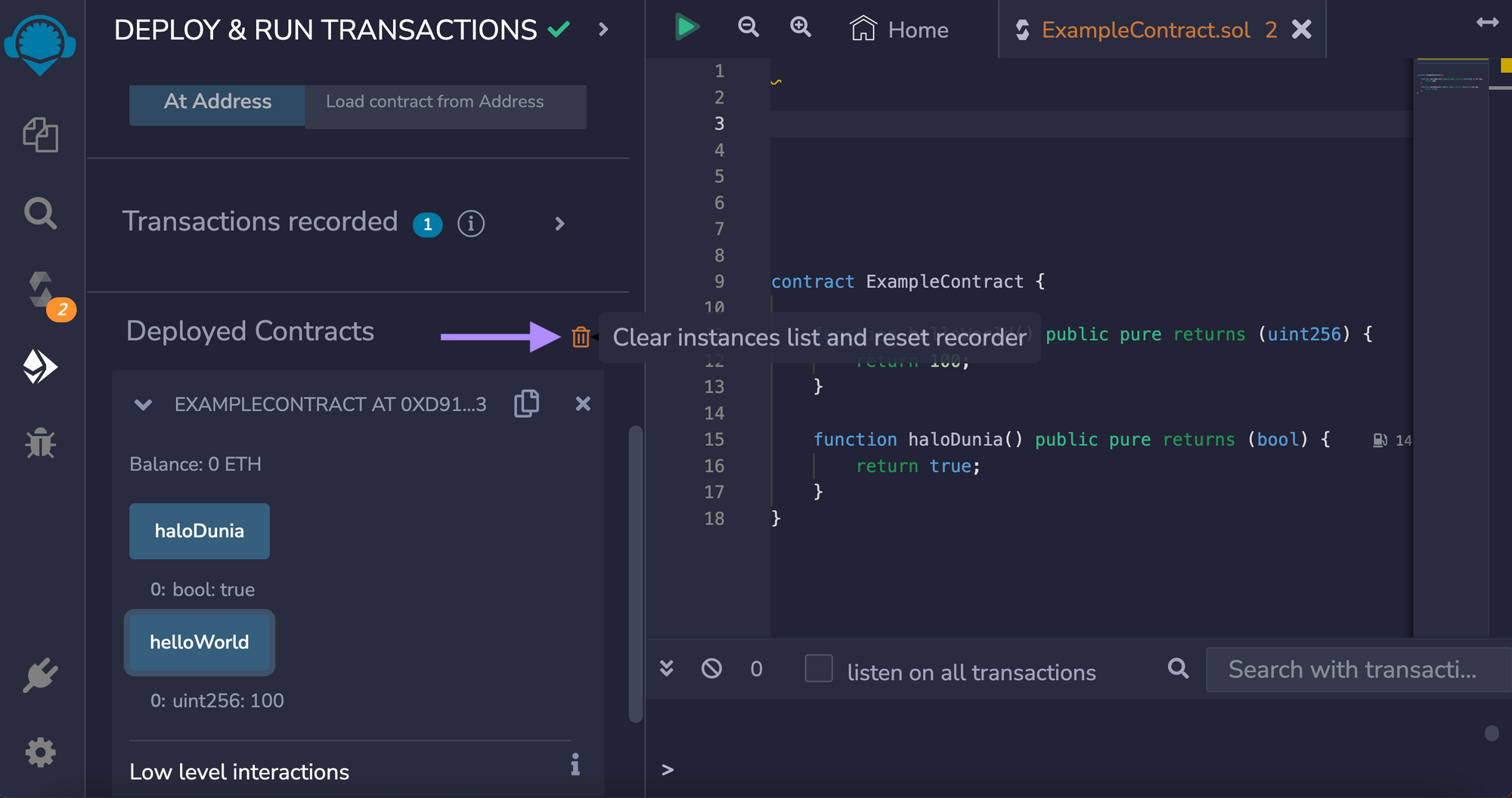1512x798 pixels.
Task: Run the script with the play icon
Action: (686, 26)
